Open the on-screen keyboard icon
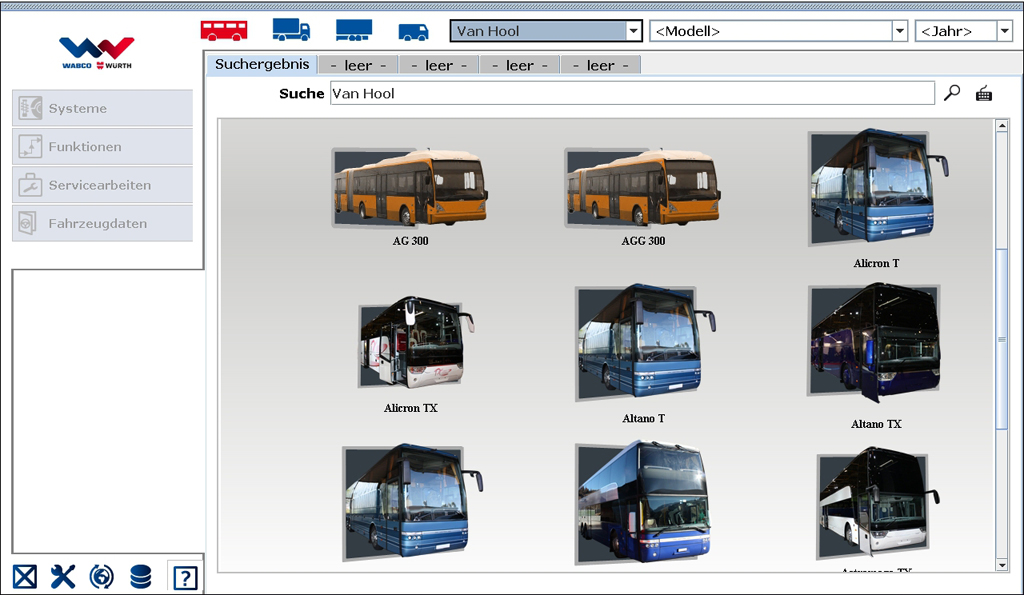The image size is (1024, 595). 984,93
